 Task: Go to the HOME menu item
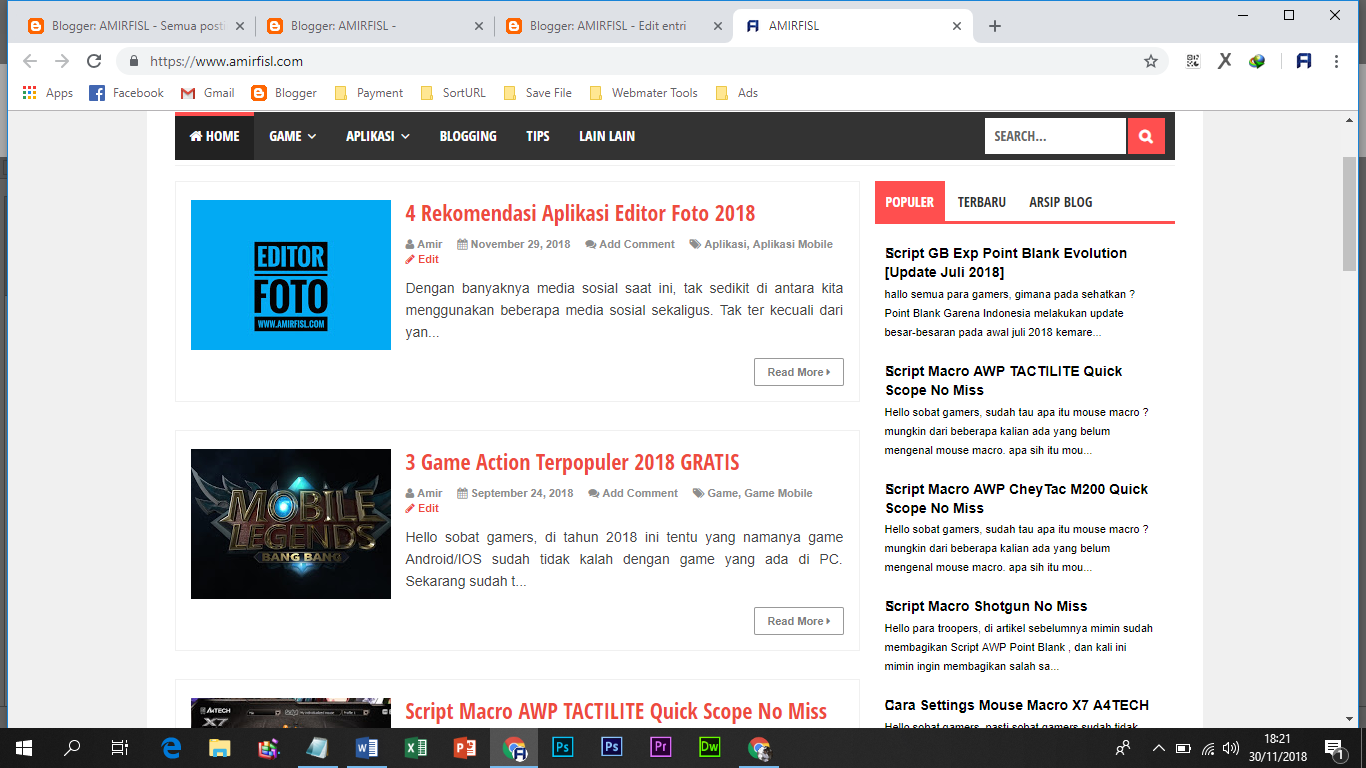(x=215, y=136)
